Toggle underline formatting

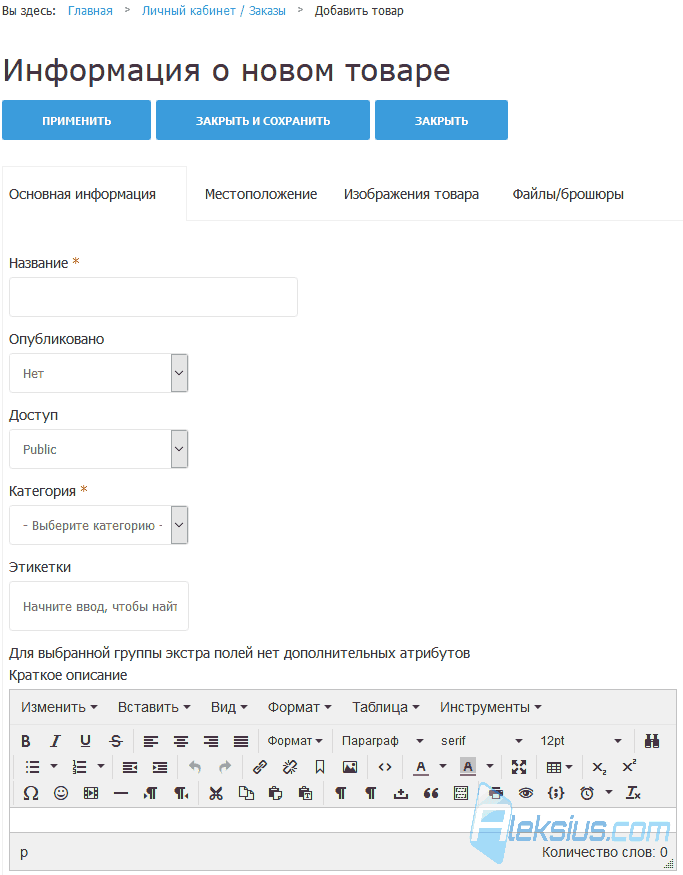coord(85,741)
